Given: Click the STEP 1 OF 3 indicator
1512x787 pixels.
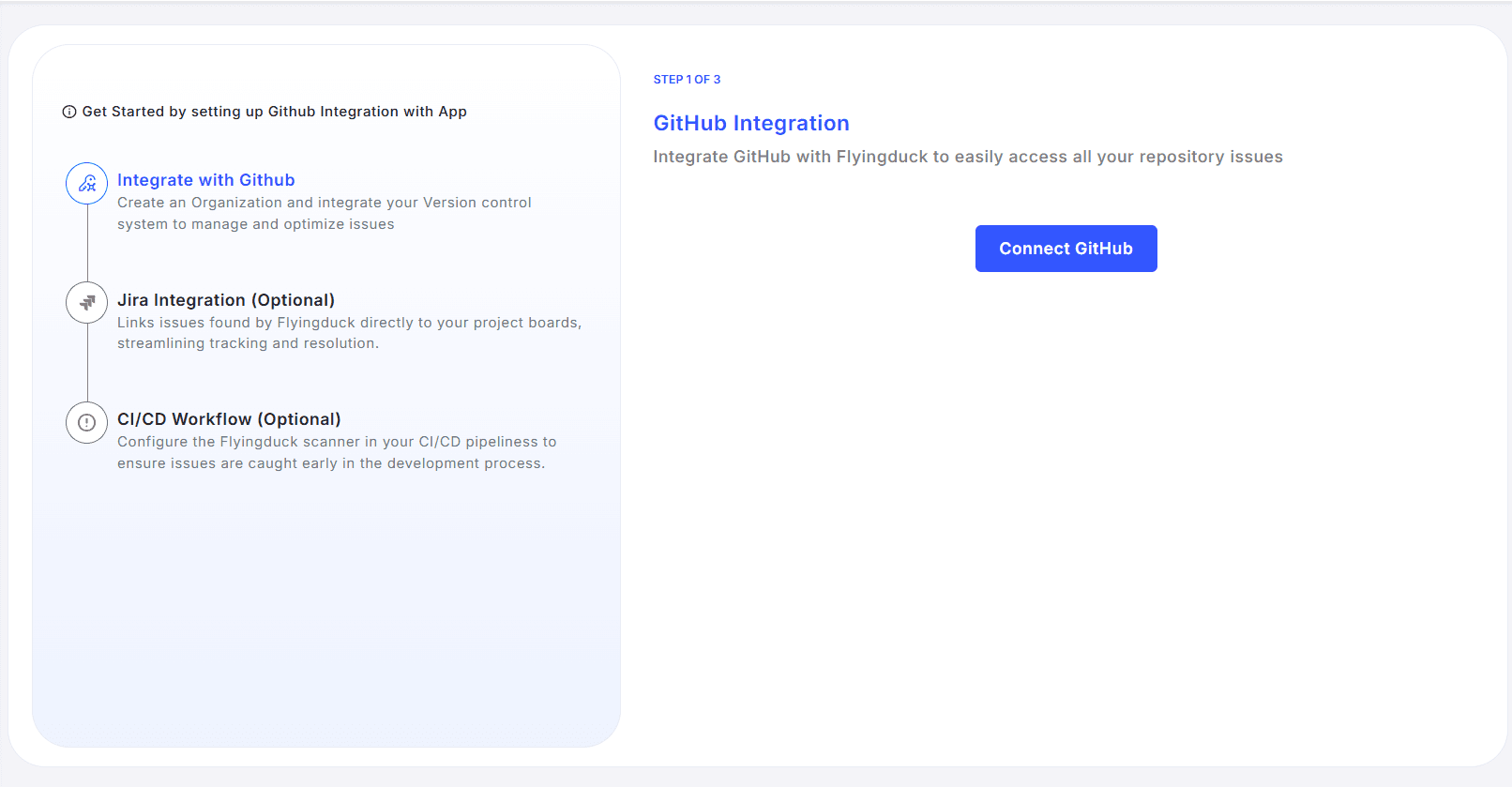Looking at the screenshot, I should [687, 80].
